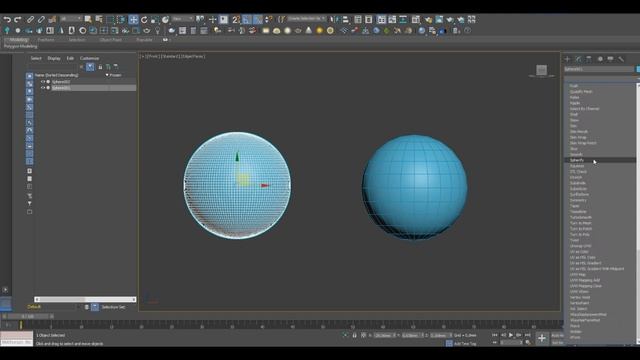Click Go to Start playback button
The image size is (640, 360).
click(x=495, y=335)
